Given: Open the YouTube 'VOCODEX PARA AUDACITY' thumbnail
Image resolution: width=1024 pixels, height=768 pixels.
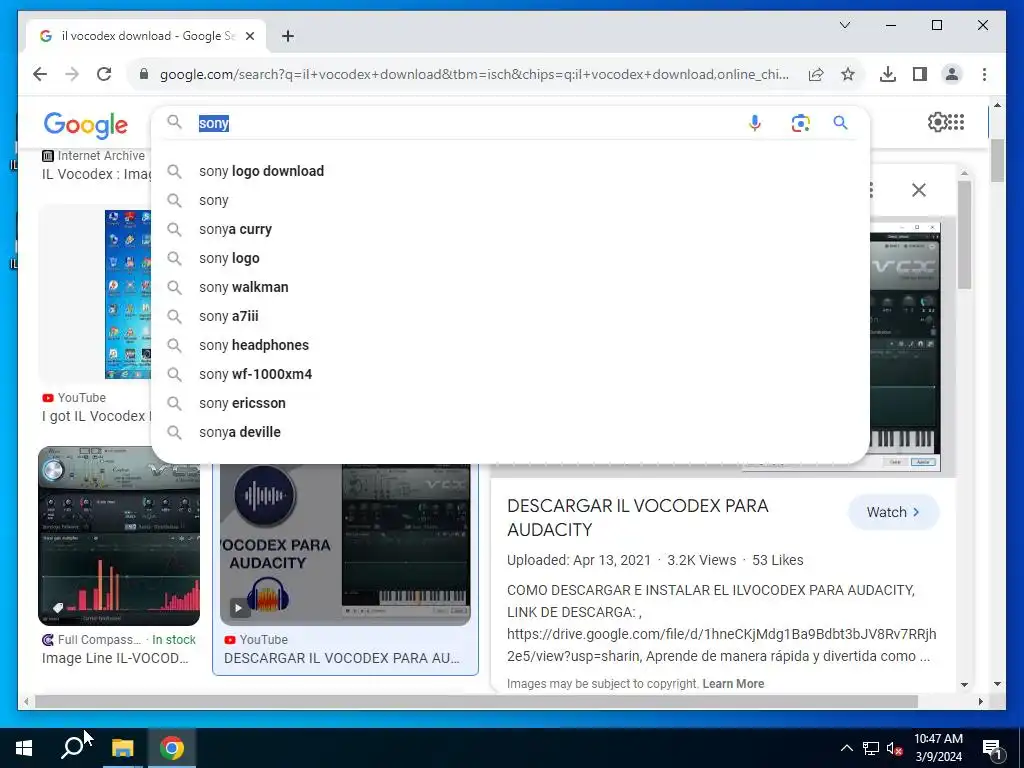Looking at the screenshot, I should click(345, 543).
